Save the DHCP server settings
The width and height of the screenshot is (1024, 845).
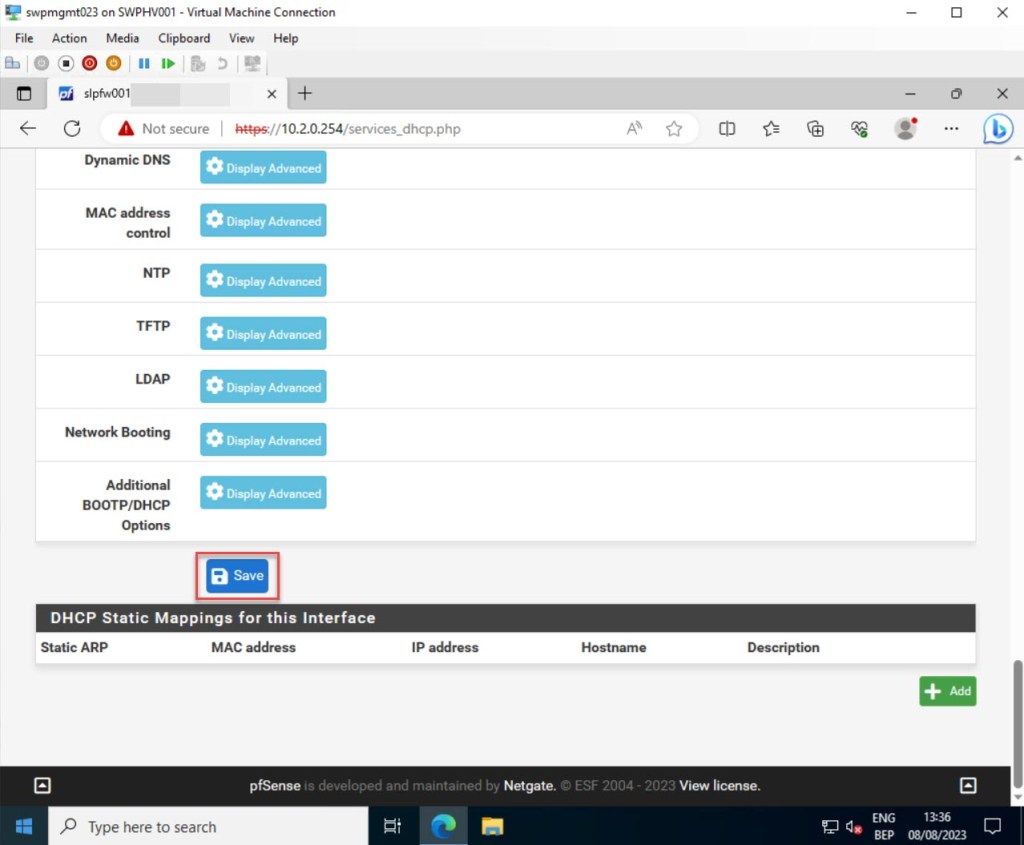coord(238,576)
